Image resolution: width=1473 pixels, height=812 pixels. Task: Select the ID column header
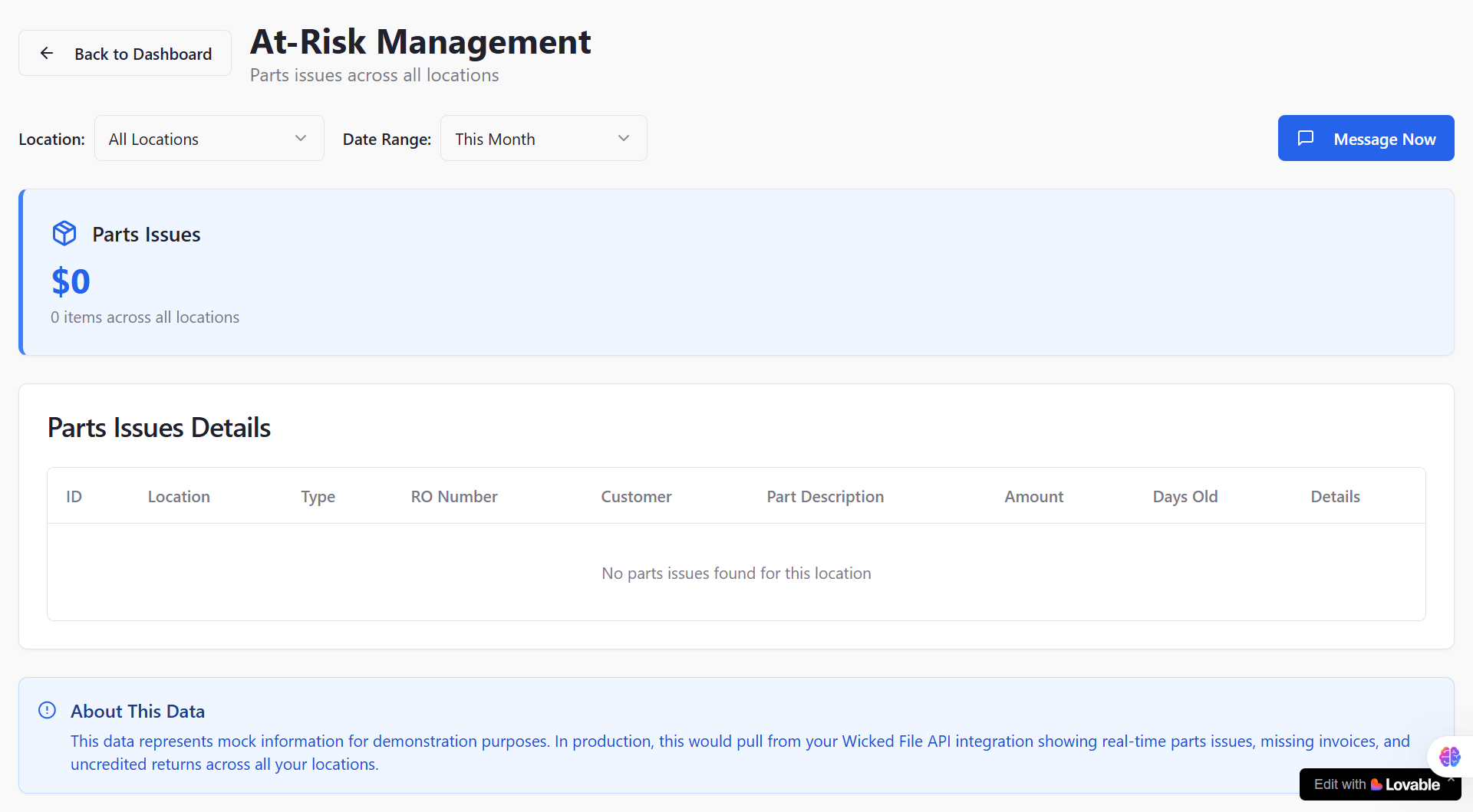coord(74,497)
